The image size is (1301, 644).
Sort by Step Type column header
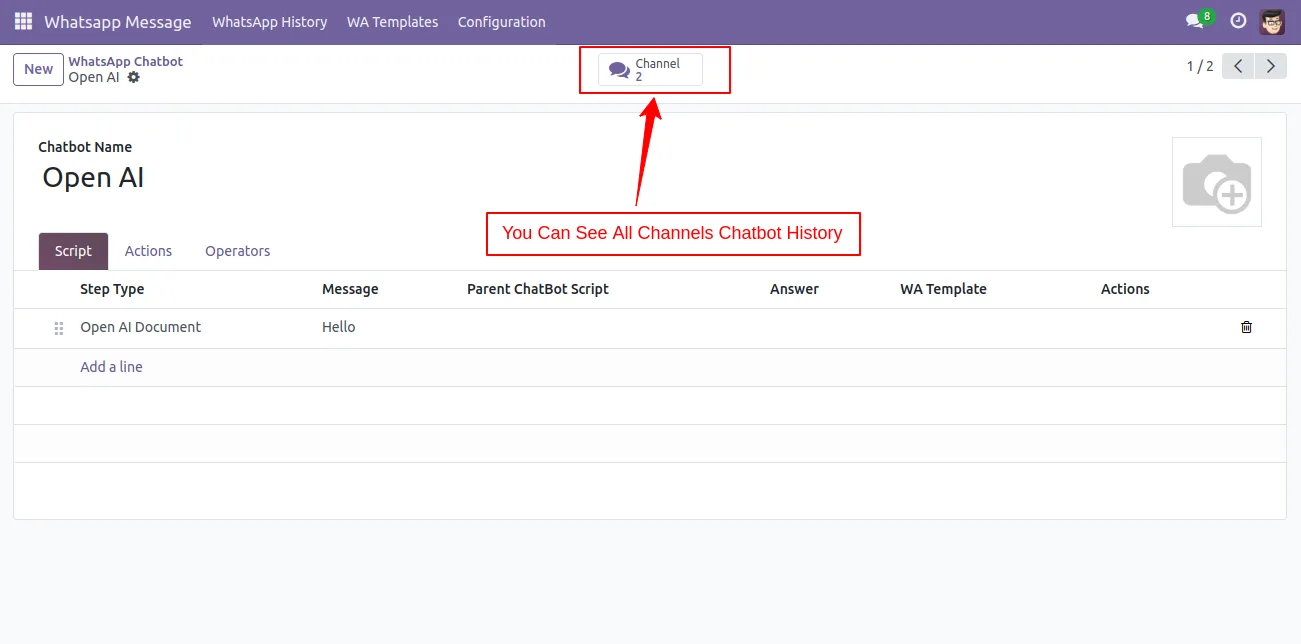(112, 289)
